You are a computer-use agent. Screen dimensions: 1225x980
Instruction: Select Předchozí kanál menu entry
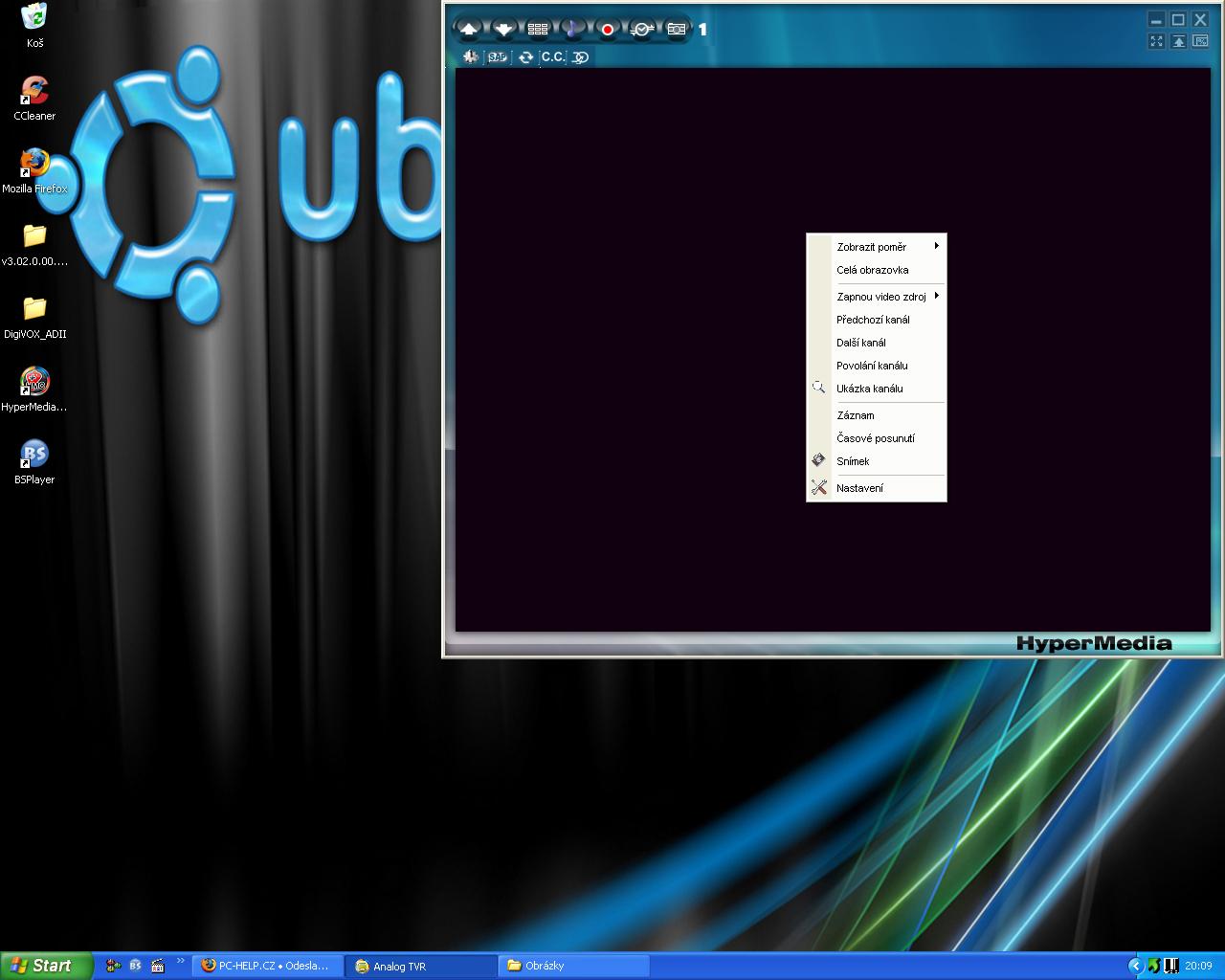pos(877,320)
